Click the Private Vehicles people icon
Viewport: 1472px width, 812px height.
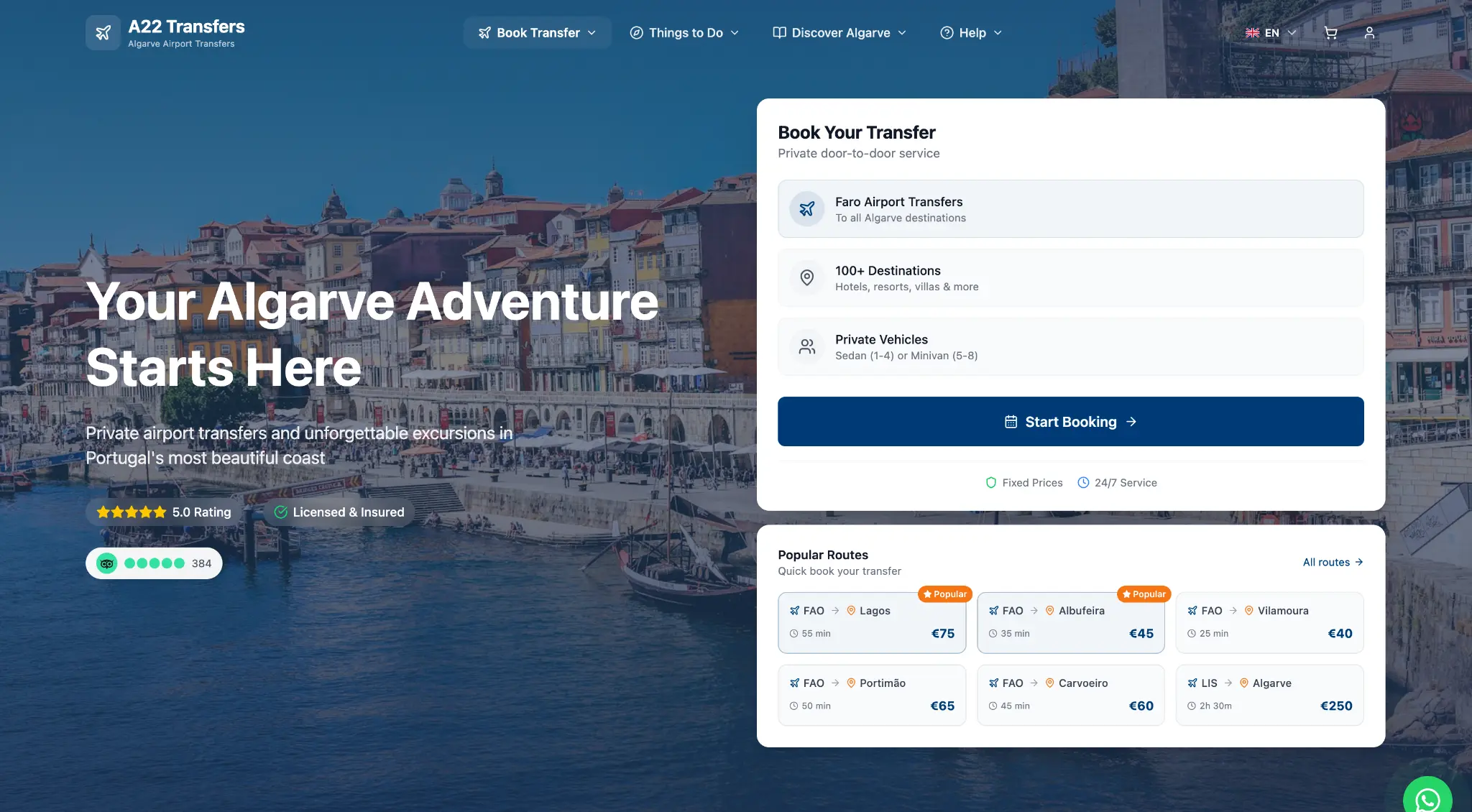point(807,347)
